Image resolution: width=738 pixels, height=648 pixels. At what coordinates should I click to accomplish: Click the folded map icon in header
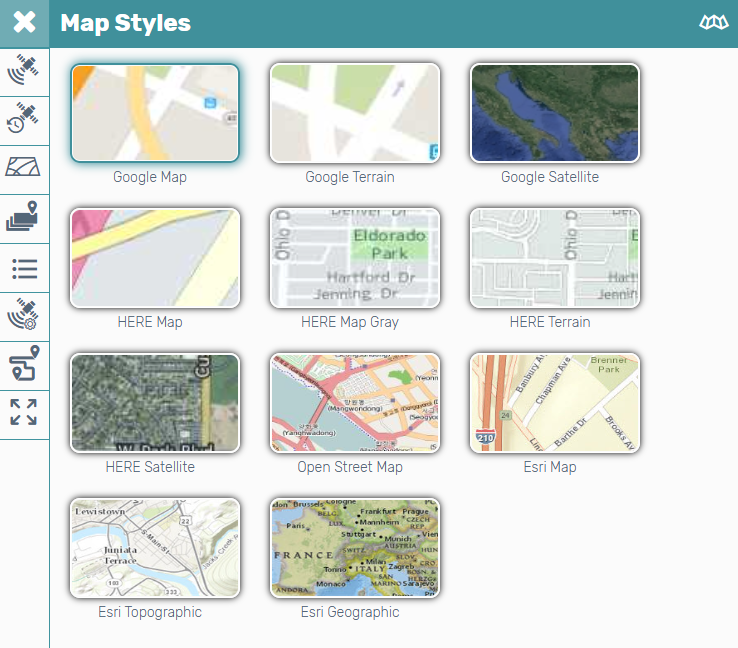click(714, 22)
